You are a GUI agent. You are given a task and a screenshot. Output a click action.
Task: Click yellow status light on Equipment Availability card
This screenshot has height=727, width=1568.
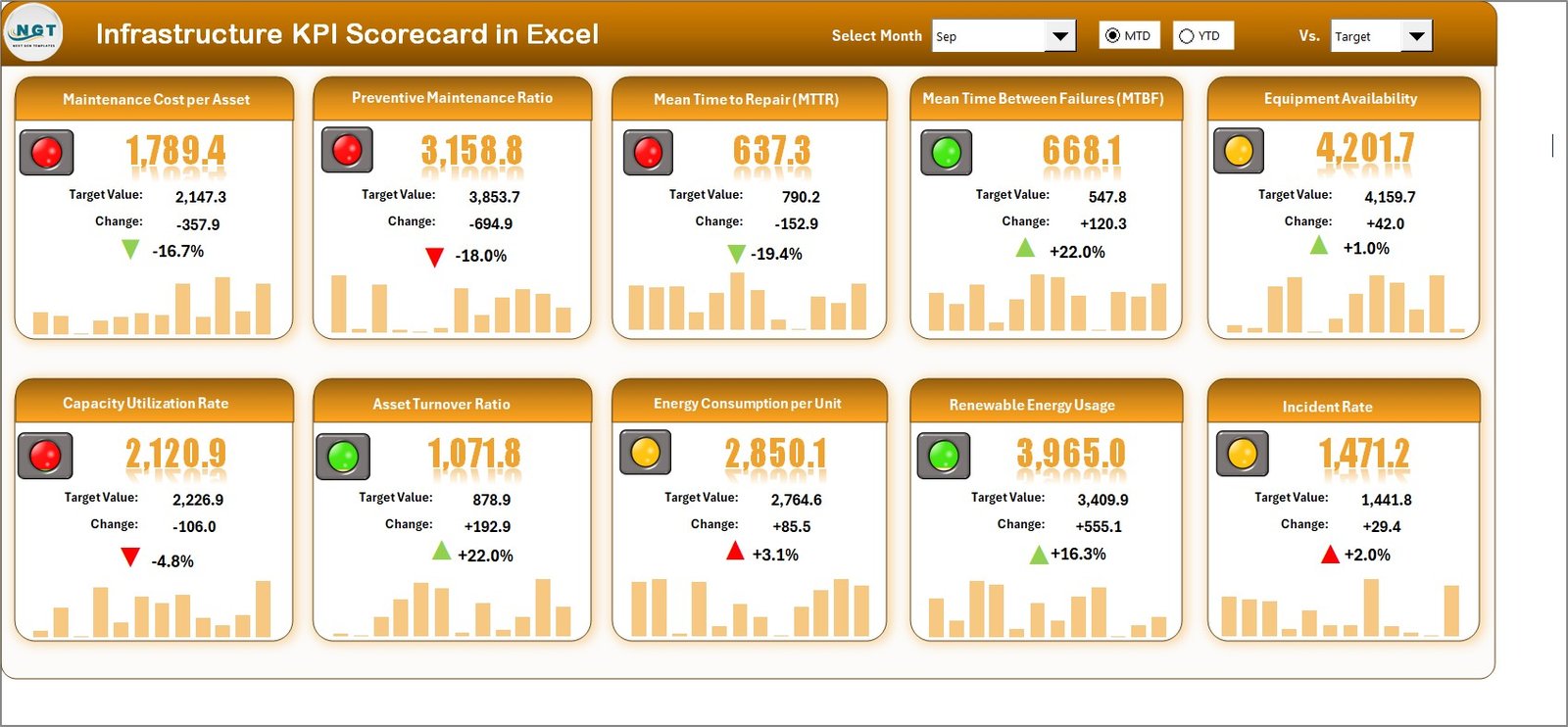pos(1239,151)
